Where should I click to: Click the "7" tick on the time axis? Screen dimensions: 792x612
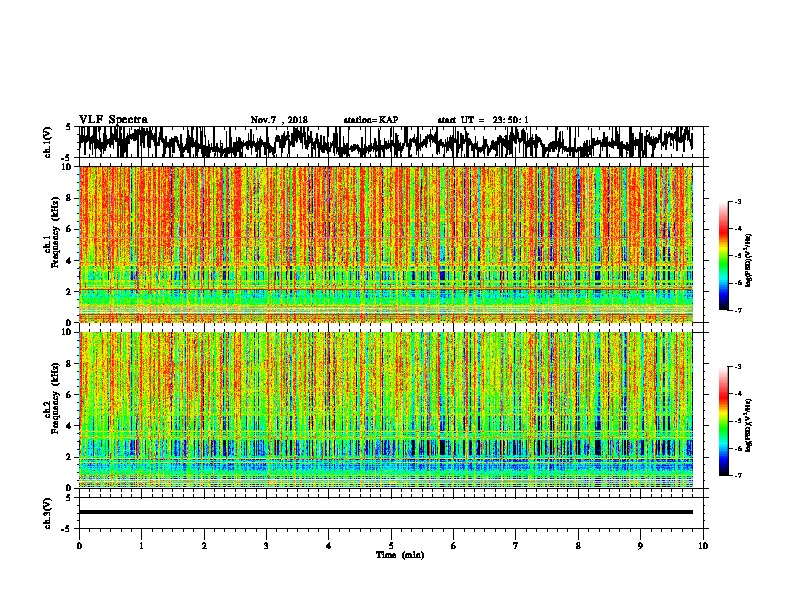click(x=516, y=546)
